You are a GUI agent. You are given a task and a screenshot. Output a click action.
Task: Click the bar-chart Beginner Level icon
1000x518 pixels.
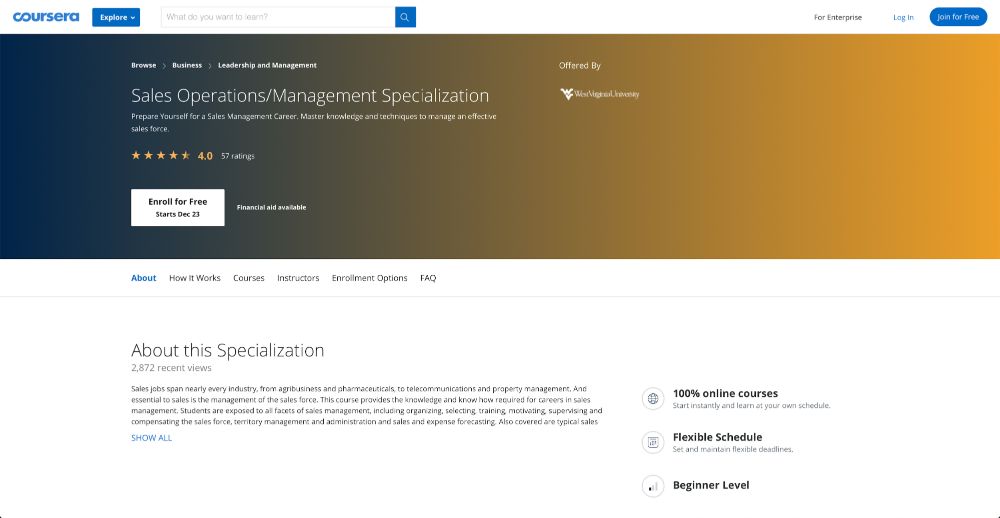point(652,486)
